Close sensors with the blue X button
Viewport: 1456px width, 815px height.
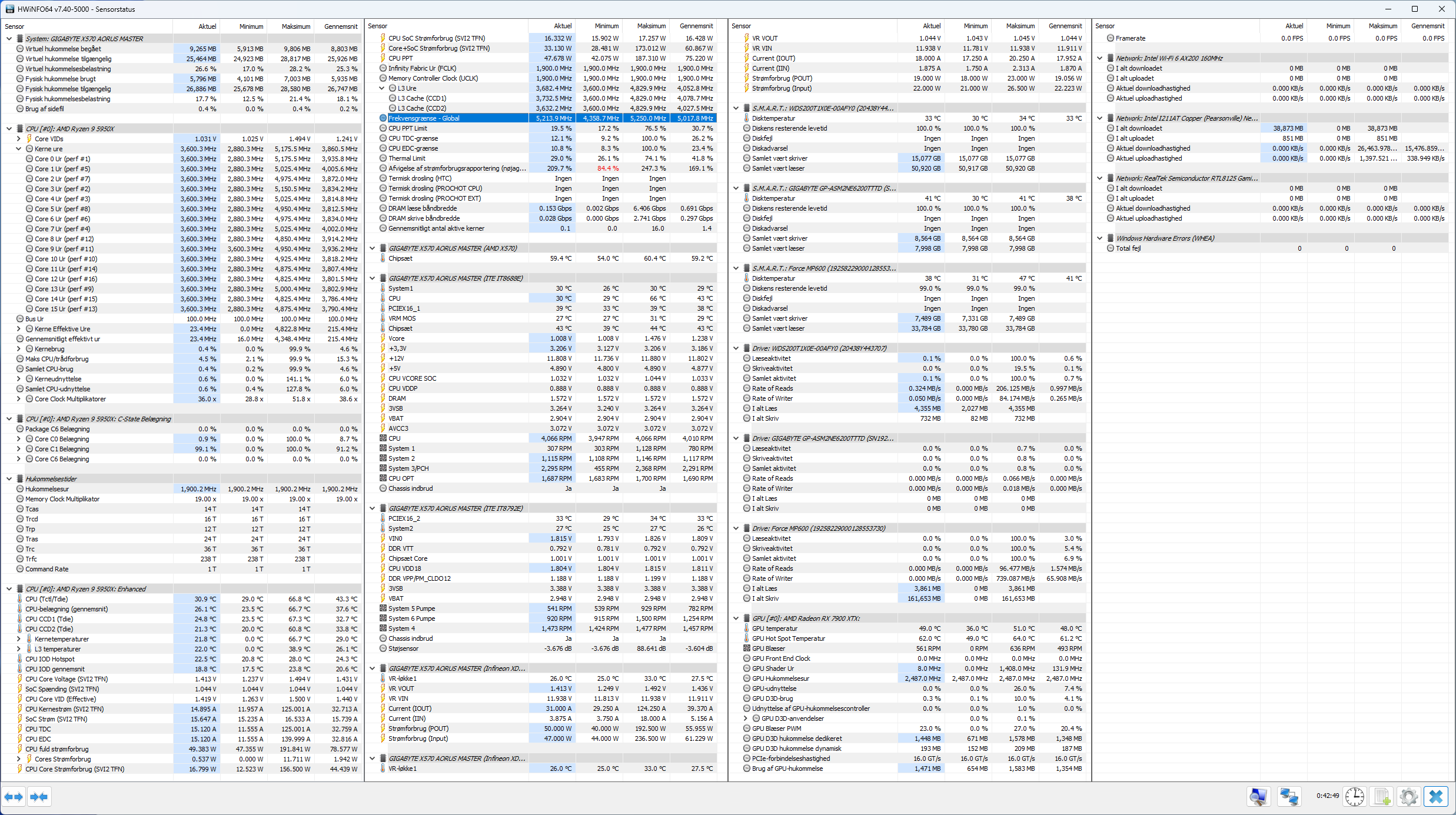pyautogui.click(x=1436, y=797)
